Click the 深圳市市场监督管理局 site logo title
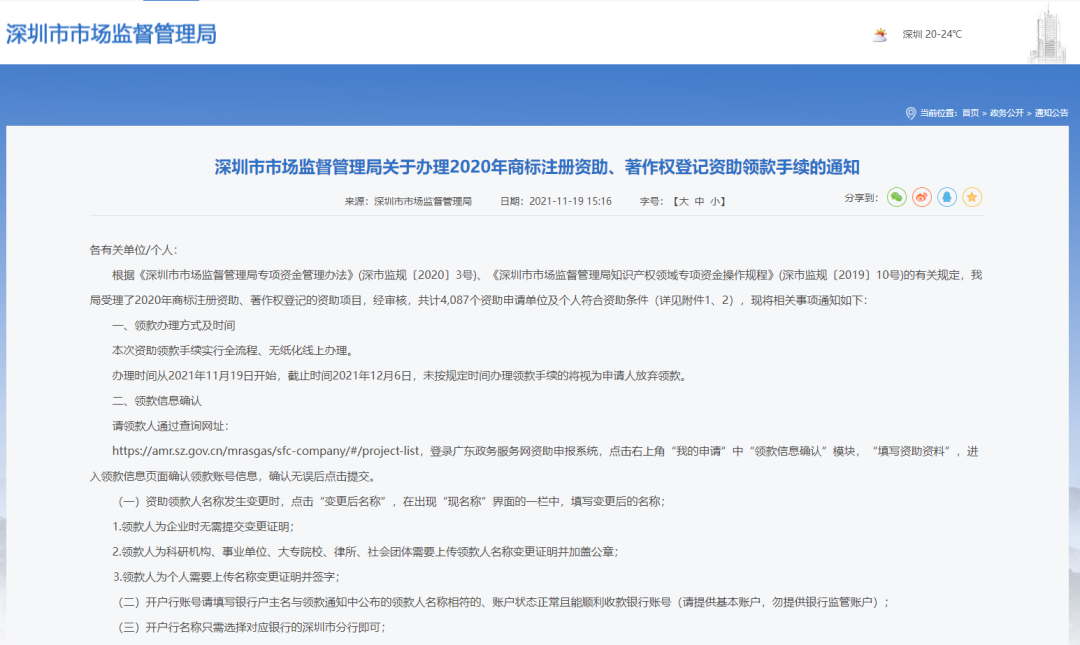The width and height of the screenshot is (1080, 645). pos(111,34)
